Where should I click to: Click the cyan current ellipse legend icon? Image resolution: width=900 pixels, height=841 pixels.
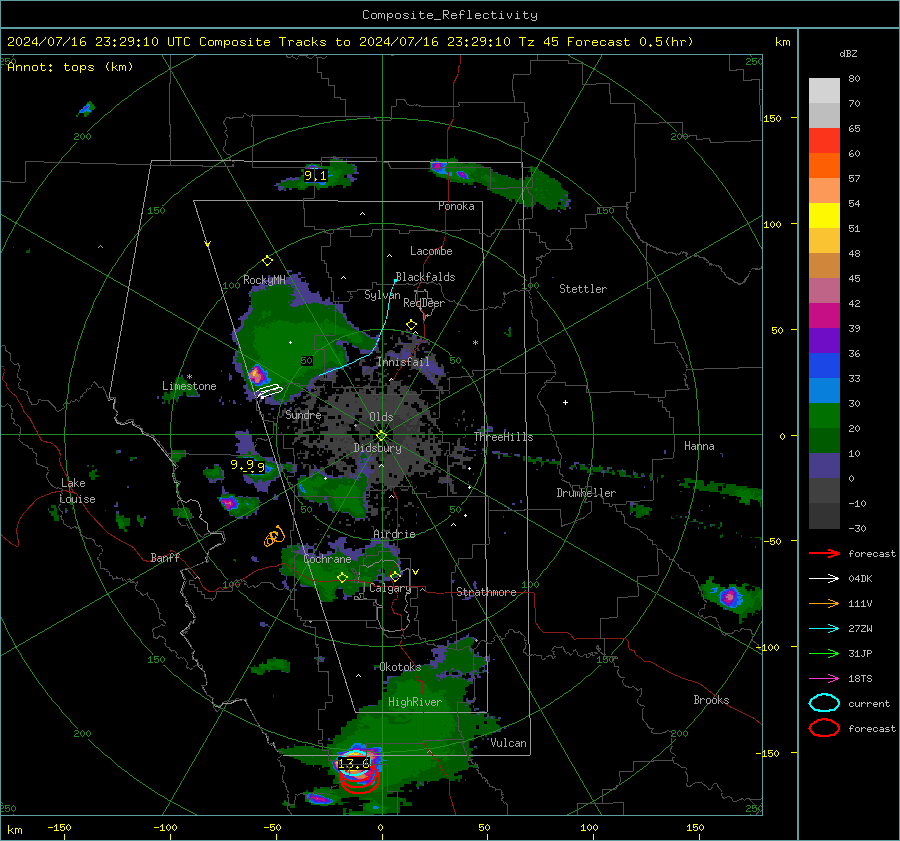click(x=824, y=703)
